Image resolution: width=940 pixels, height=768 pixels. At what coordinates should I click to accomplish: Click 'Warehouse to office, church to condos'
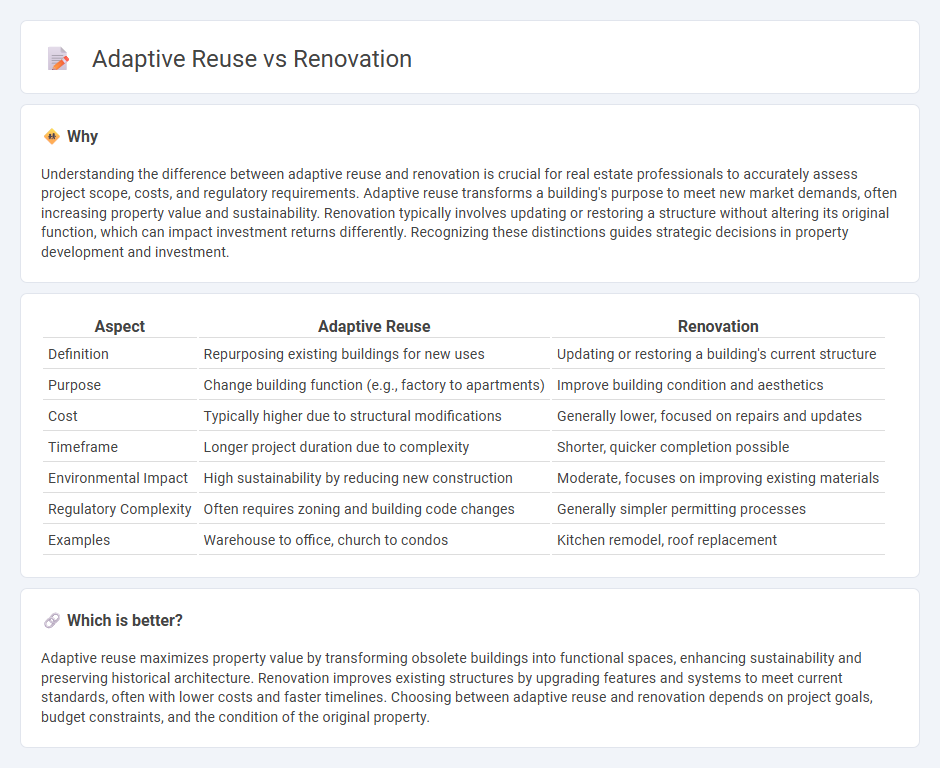tap(326, 540)
